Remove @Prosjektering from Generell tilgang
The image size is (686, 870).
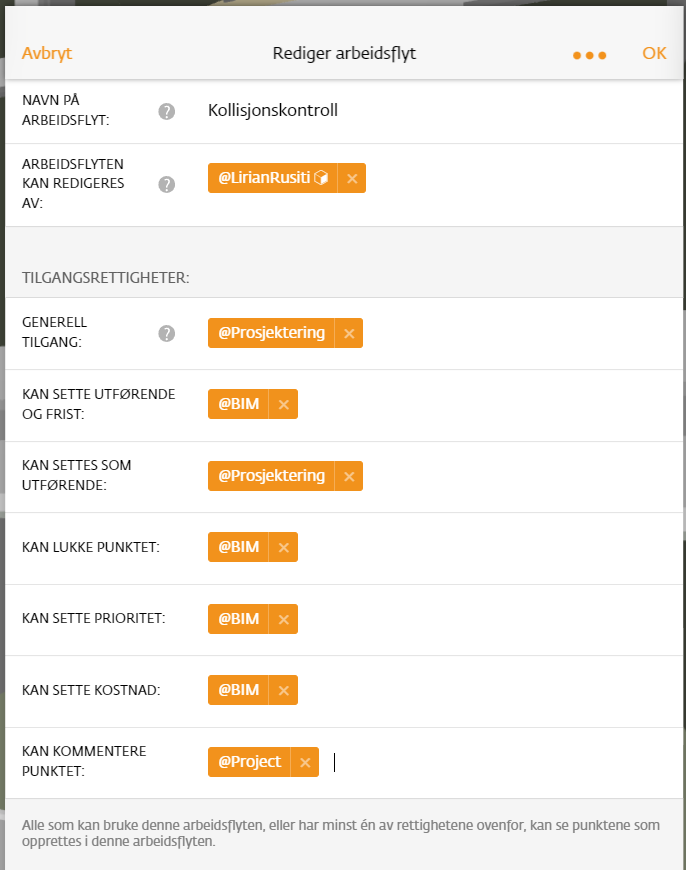click(x=349, y=333)
